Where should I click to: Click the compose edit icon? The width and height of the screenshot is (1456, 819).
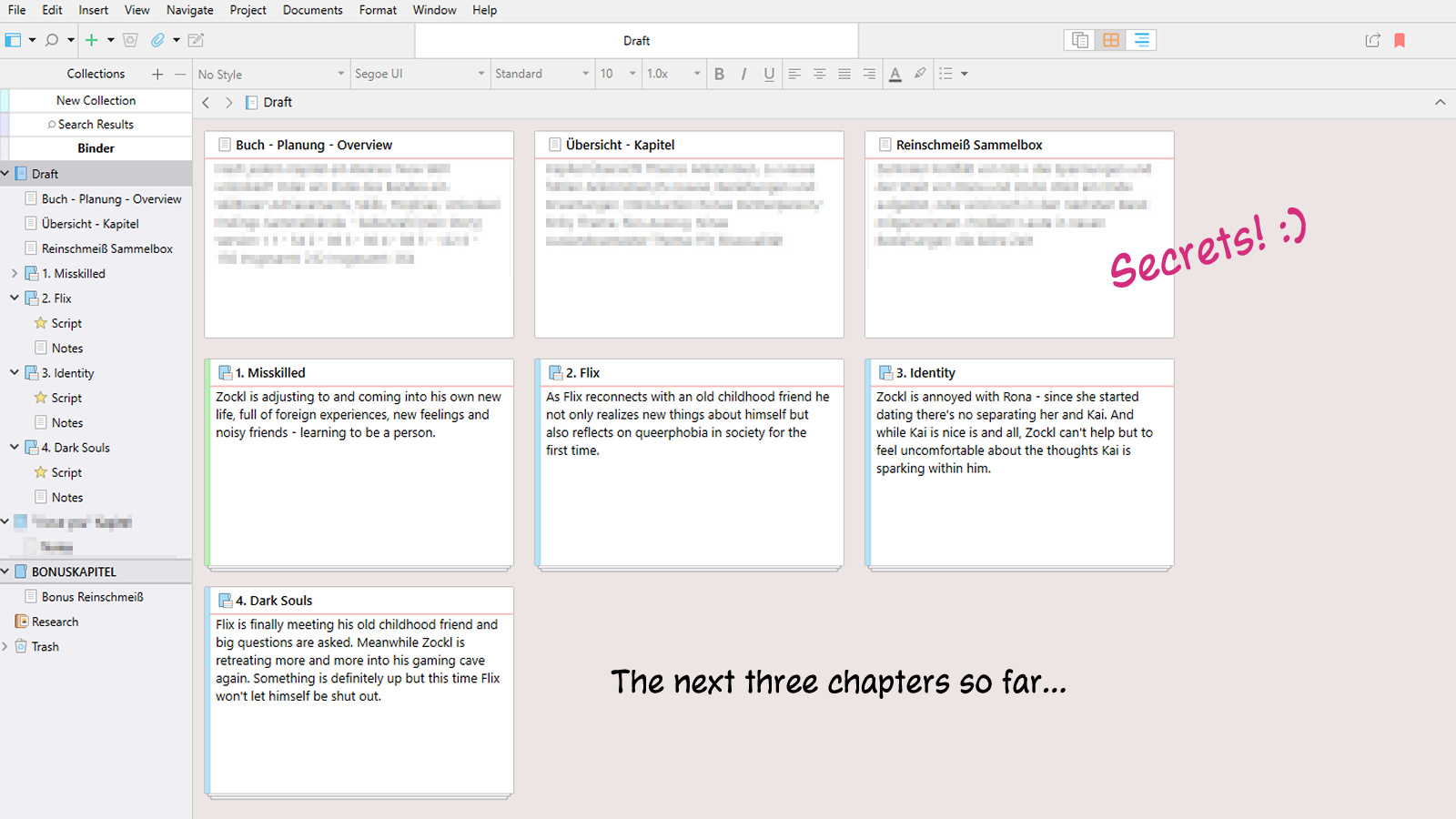coord(196,40)
